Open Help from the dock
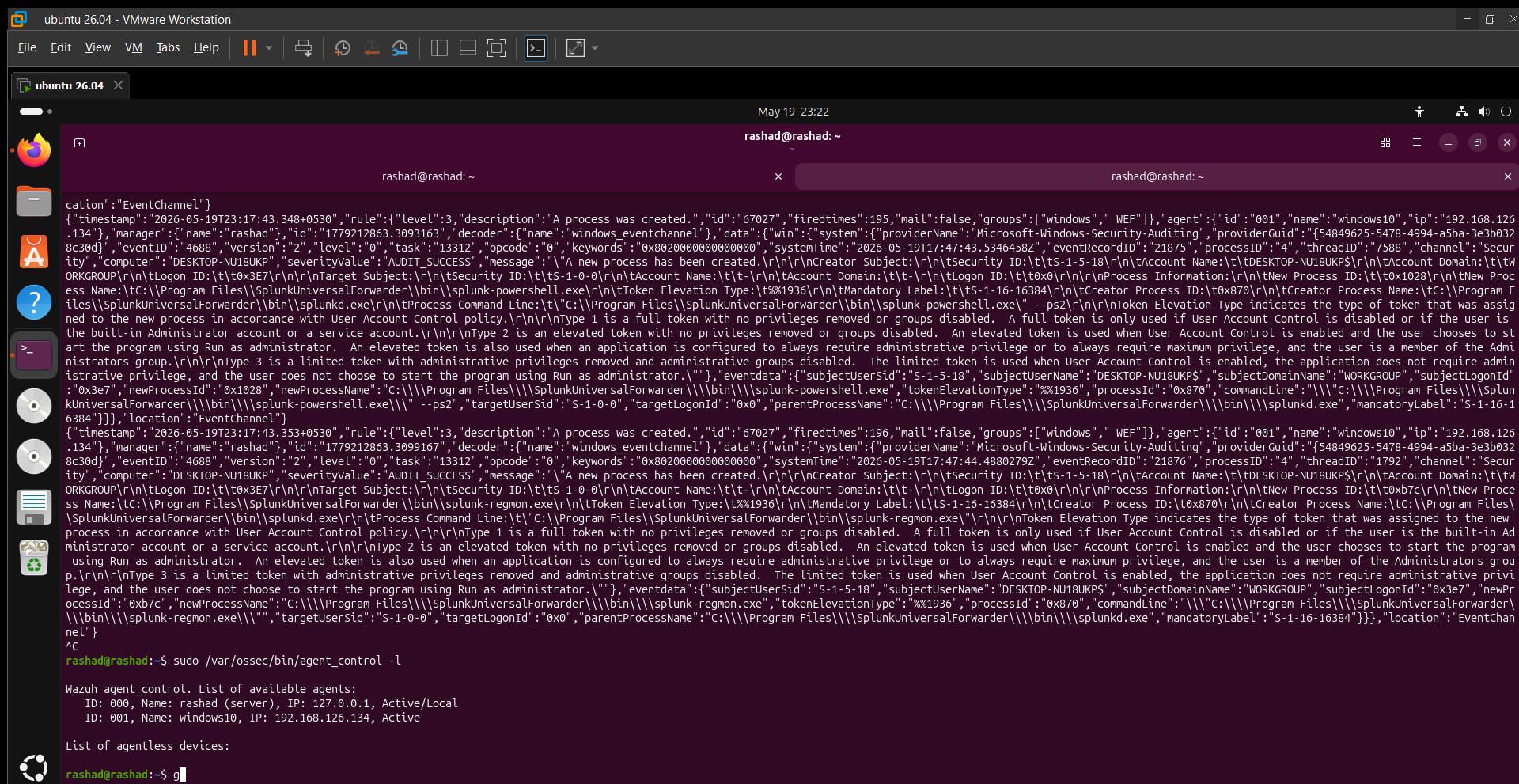 pos(34,303)
